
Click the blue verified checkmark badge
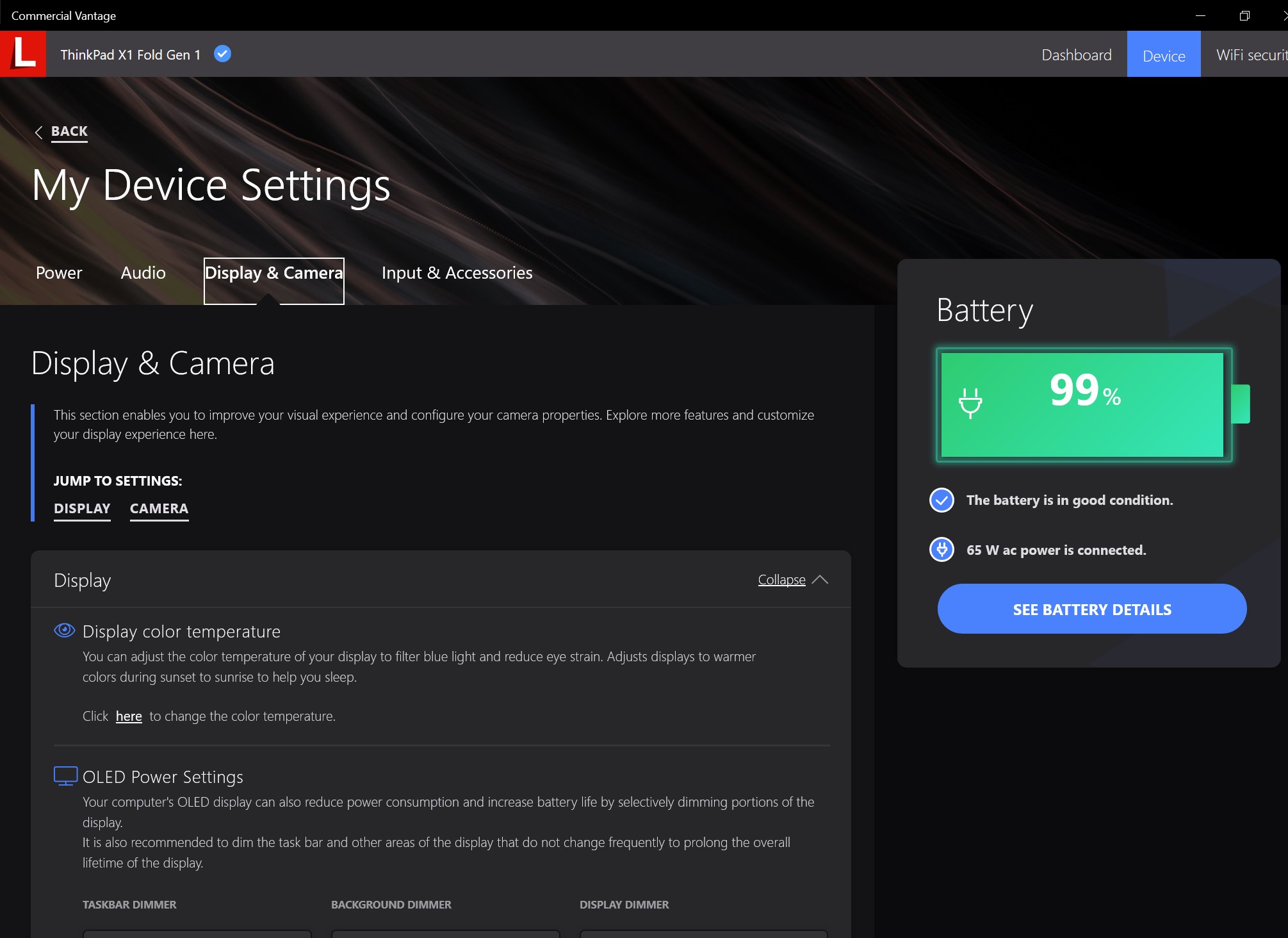click(x=222, y=54)
